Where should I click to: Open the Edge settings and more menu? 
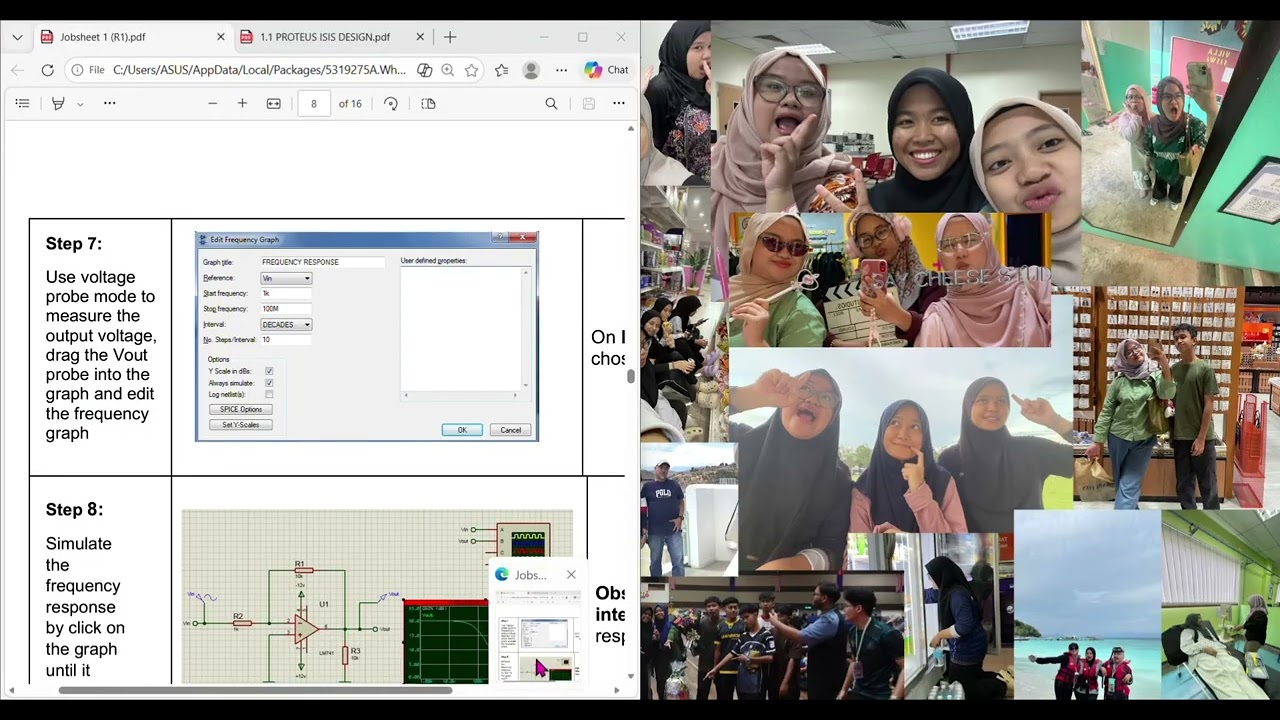(x=561, y=70)
